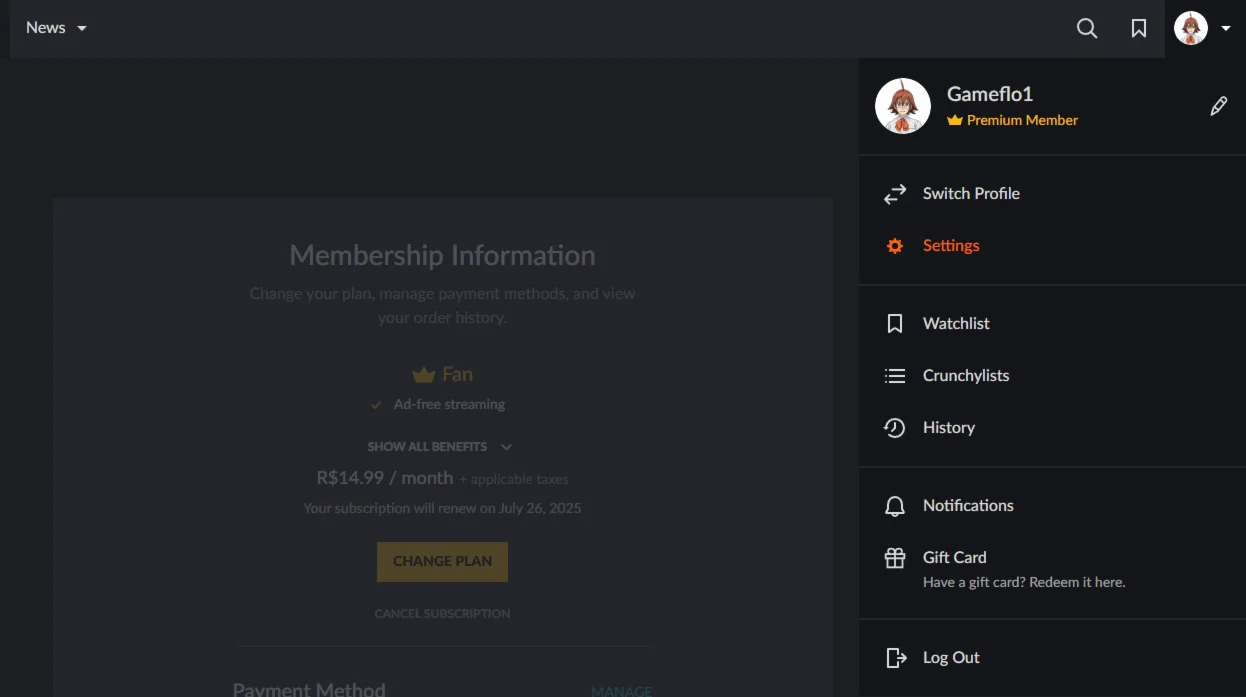
Task: Select Log Out text in menu
Action: coord(951,658)
